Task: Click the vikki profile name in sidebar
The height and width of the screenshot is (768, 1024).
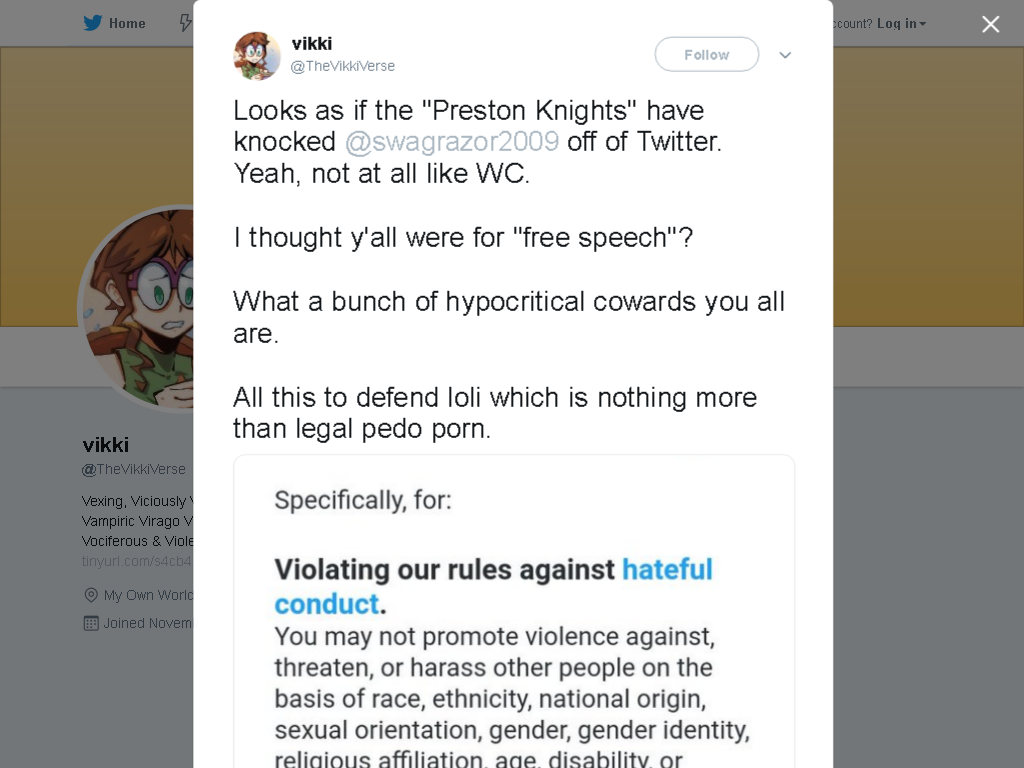Action: coord(105,445)
